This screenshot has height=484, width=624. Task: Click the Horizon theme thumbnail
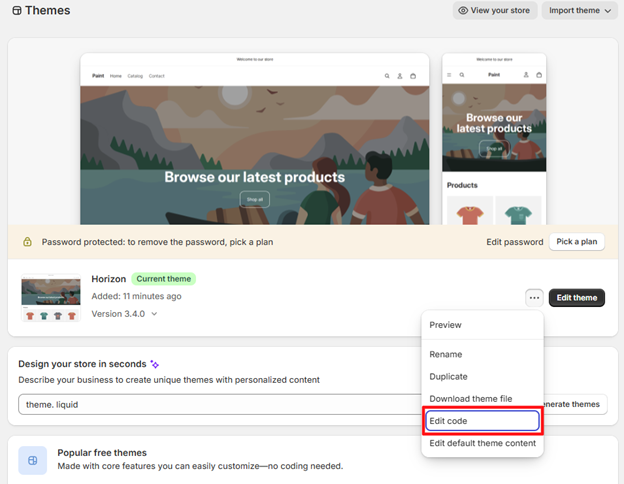click(51, 297)
